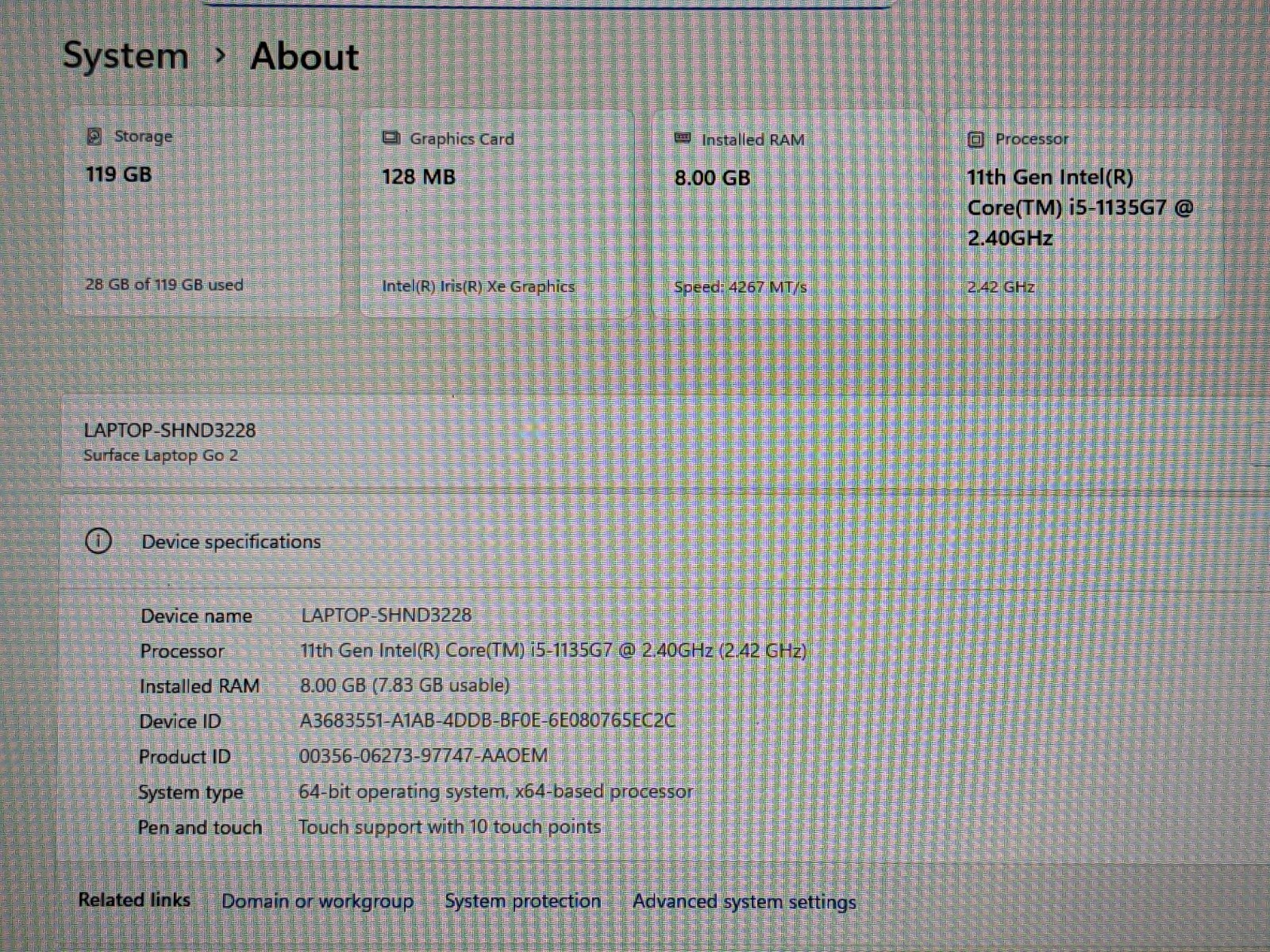Click the Installed RAM chip icon
This screenshot has width=1270, height=952.
[x=683, y=139]
